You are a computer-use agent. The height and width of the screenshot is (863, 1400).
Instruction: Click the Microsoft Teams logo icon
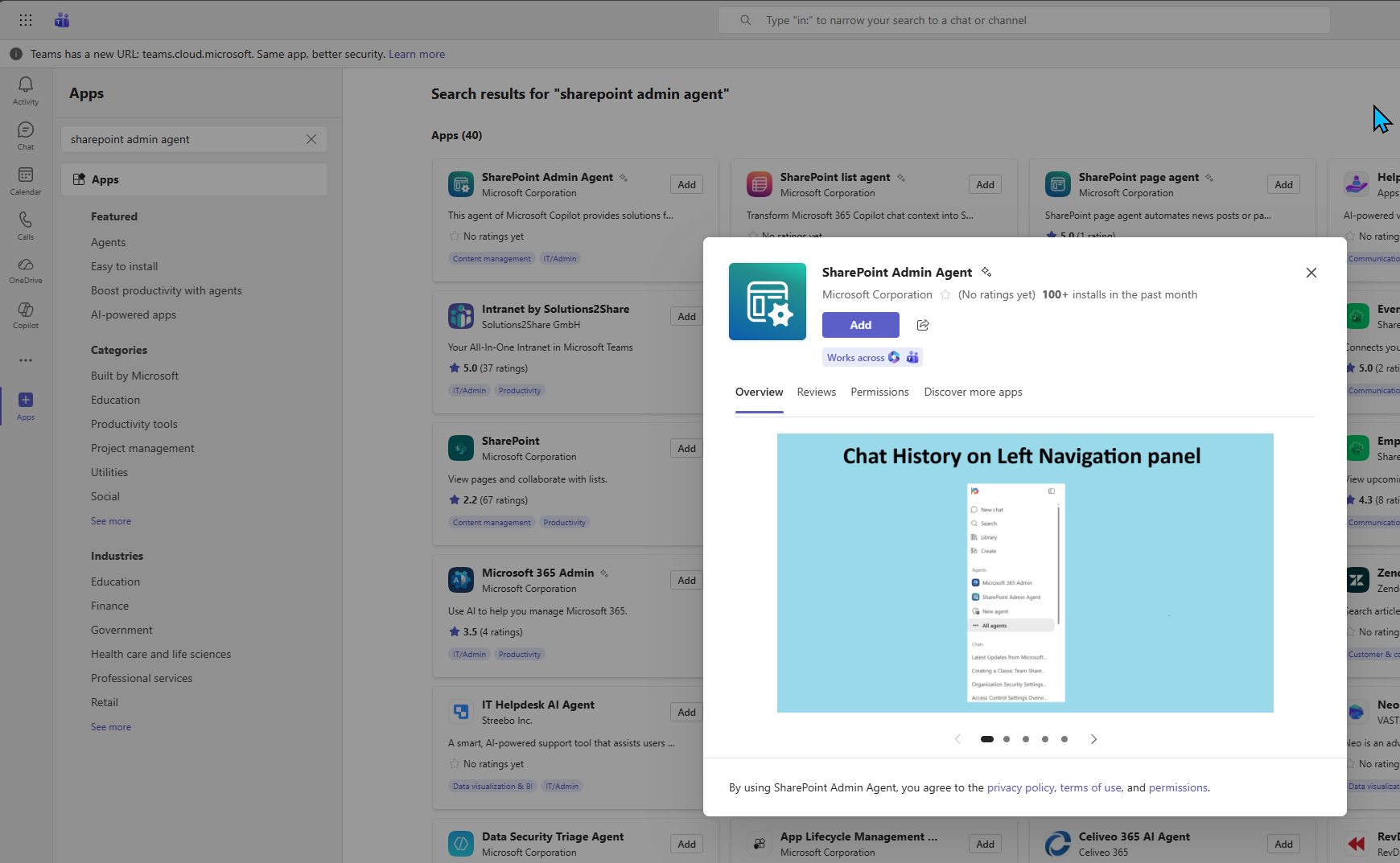[x=62, y=20]
